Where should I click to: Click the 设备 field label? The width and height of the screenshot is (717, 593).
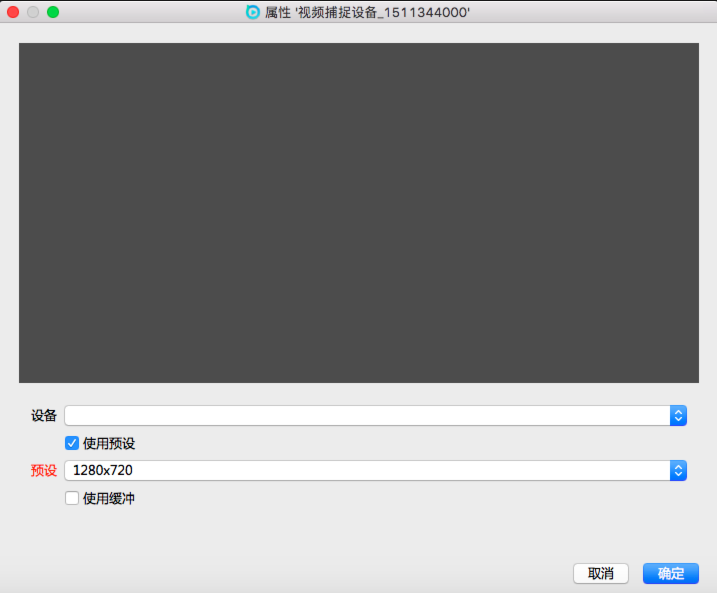pyautogui.click(x=44, y=415)
